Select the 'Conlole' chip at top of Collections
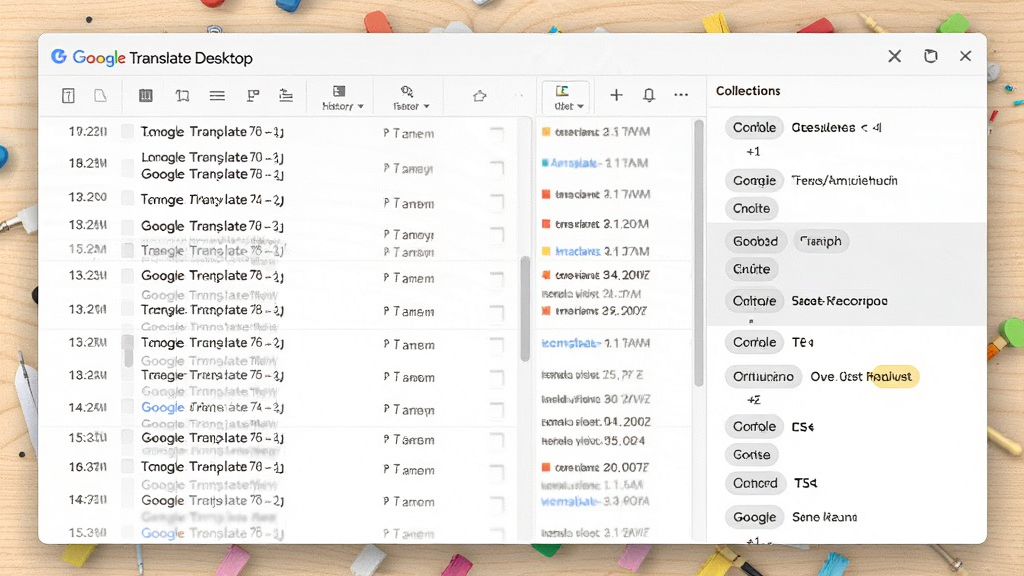1024x576 pixels. coord(754,127)
